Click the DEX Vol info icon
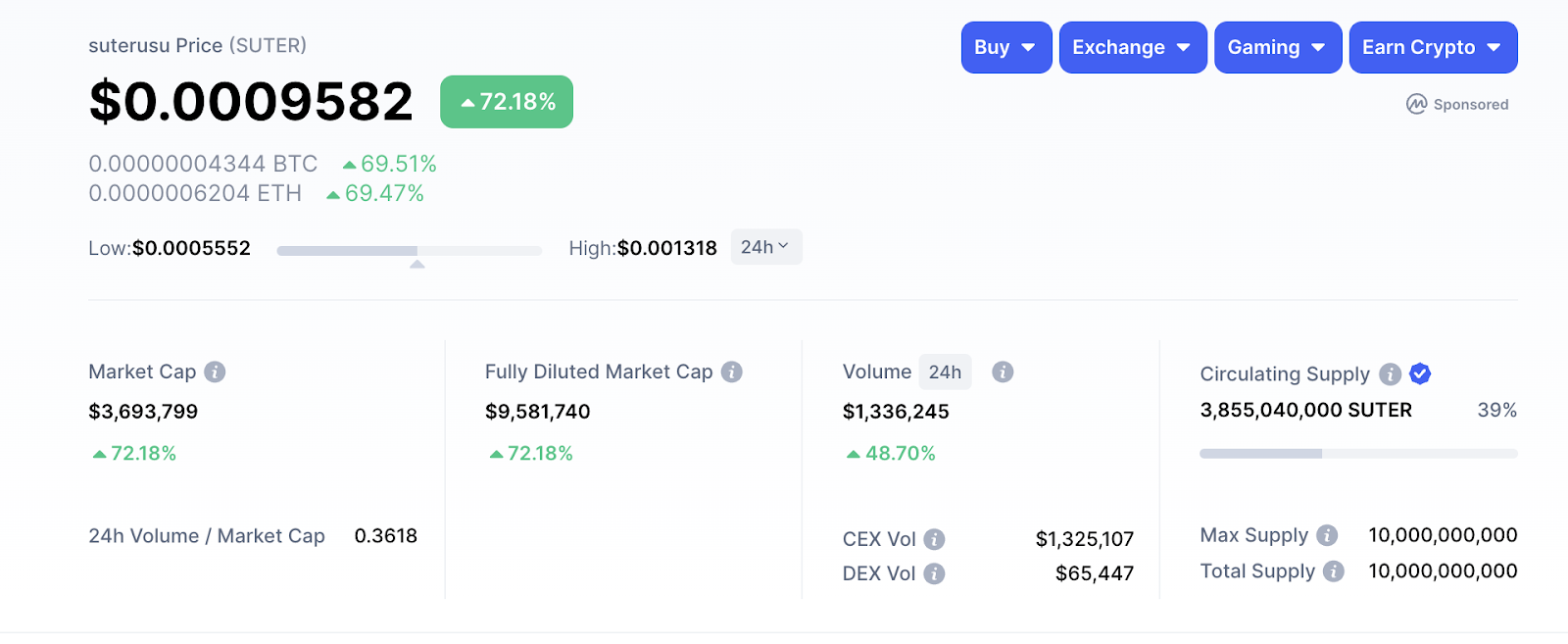Screen dimensions: 1568x644 934,573
